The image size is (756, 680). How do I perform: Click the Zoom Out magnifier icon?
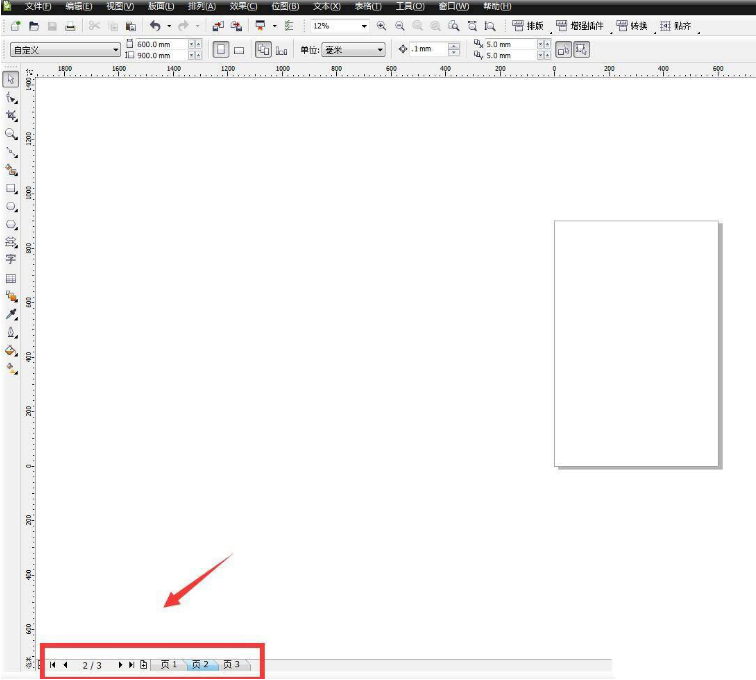tap(400, 26)
